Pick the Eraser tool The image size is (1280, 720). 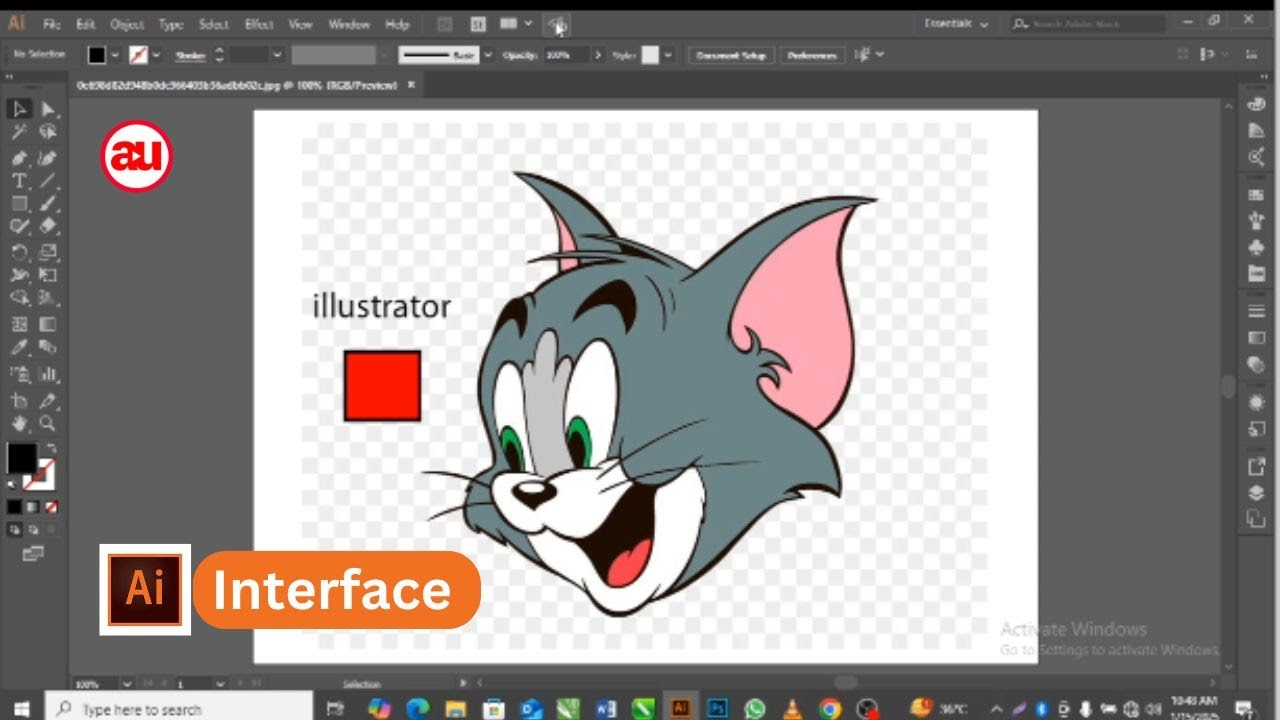[48, 227]
